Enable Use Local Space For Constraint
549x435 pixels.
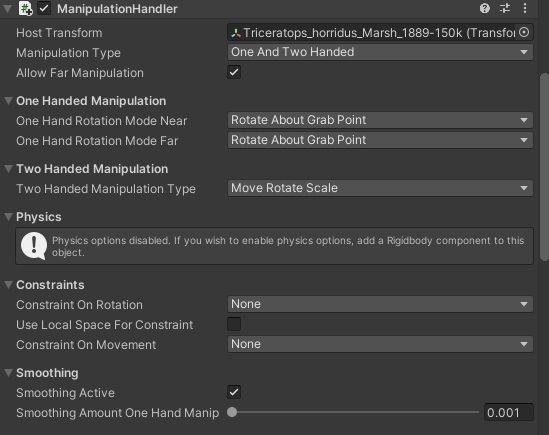click(x=234, y=324)
